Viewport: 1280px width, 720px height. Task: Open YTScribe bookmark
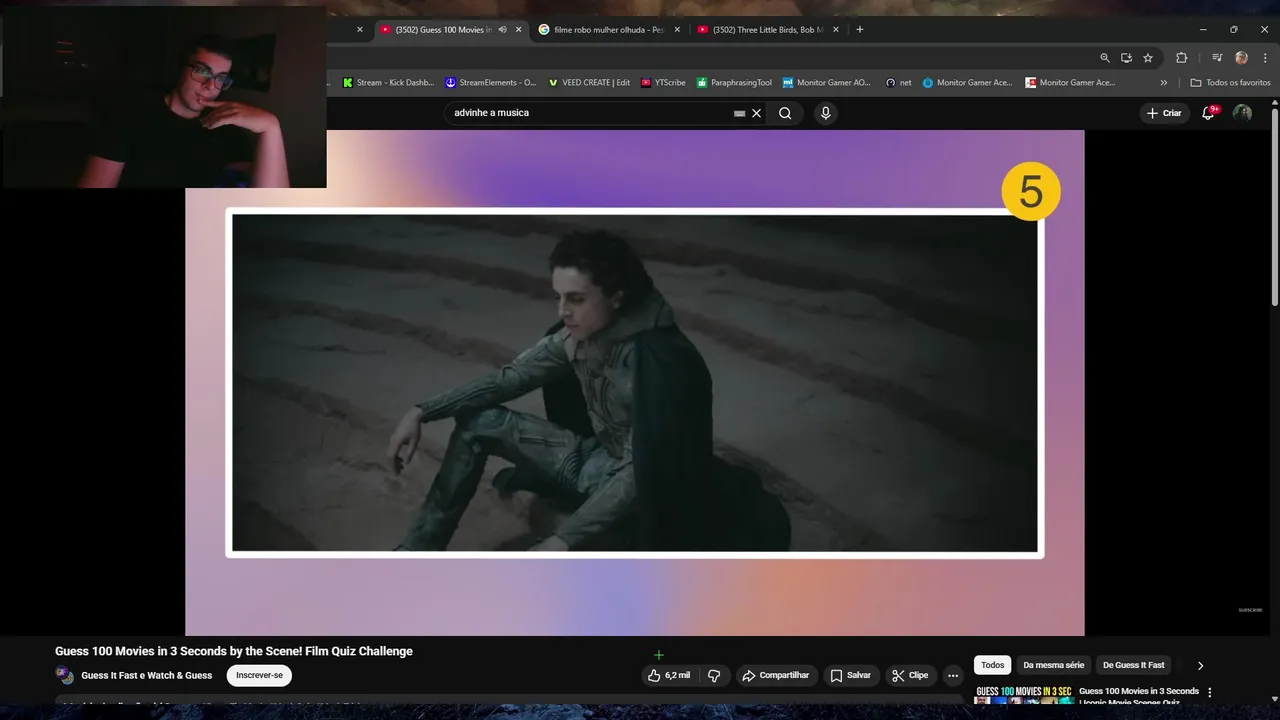pos(663,83)
